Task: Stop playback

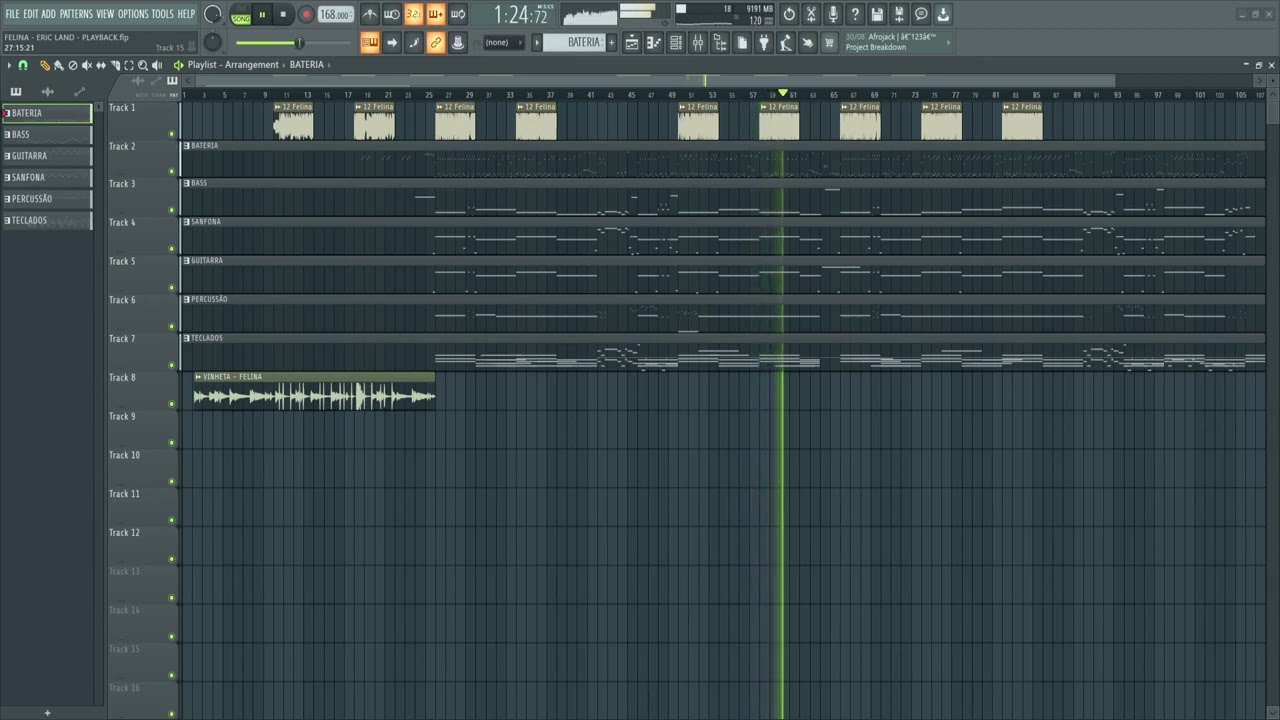Action: coord(283,14)
